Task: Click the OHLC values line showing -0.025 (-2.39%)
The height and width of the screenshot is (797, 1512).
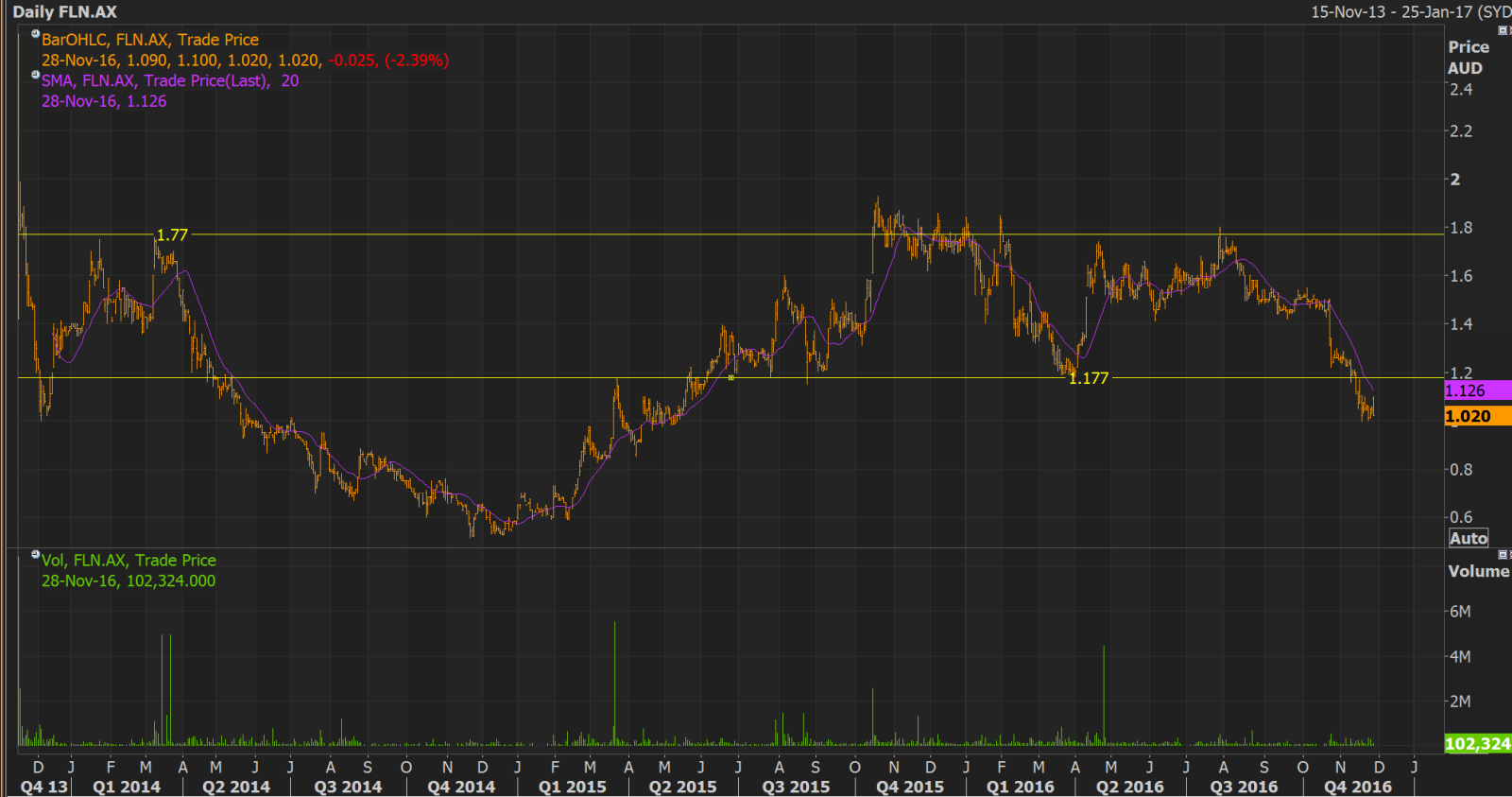Action: 245,61
